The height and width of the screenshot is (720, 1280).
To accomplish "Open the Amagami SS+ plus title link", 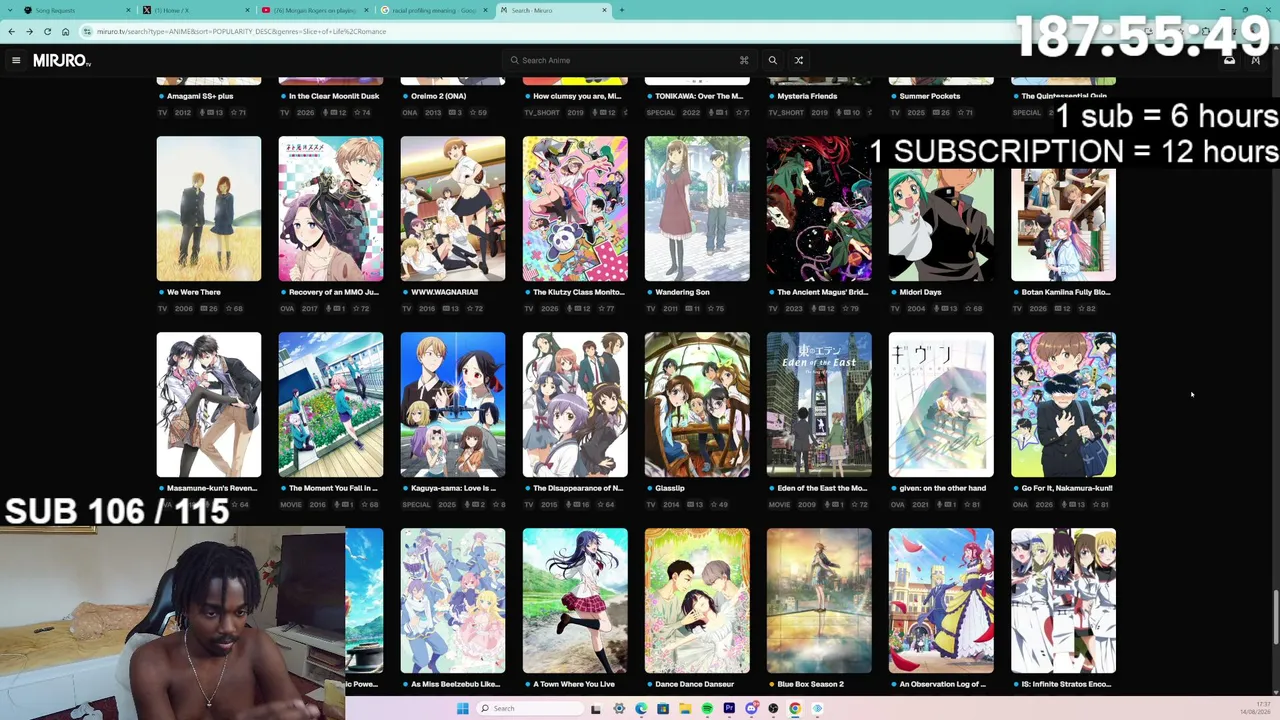I will [x=200, y=96].
